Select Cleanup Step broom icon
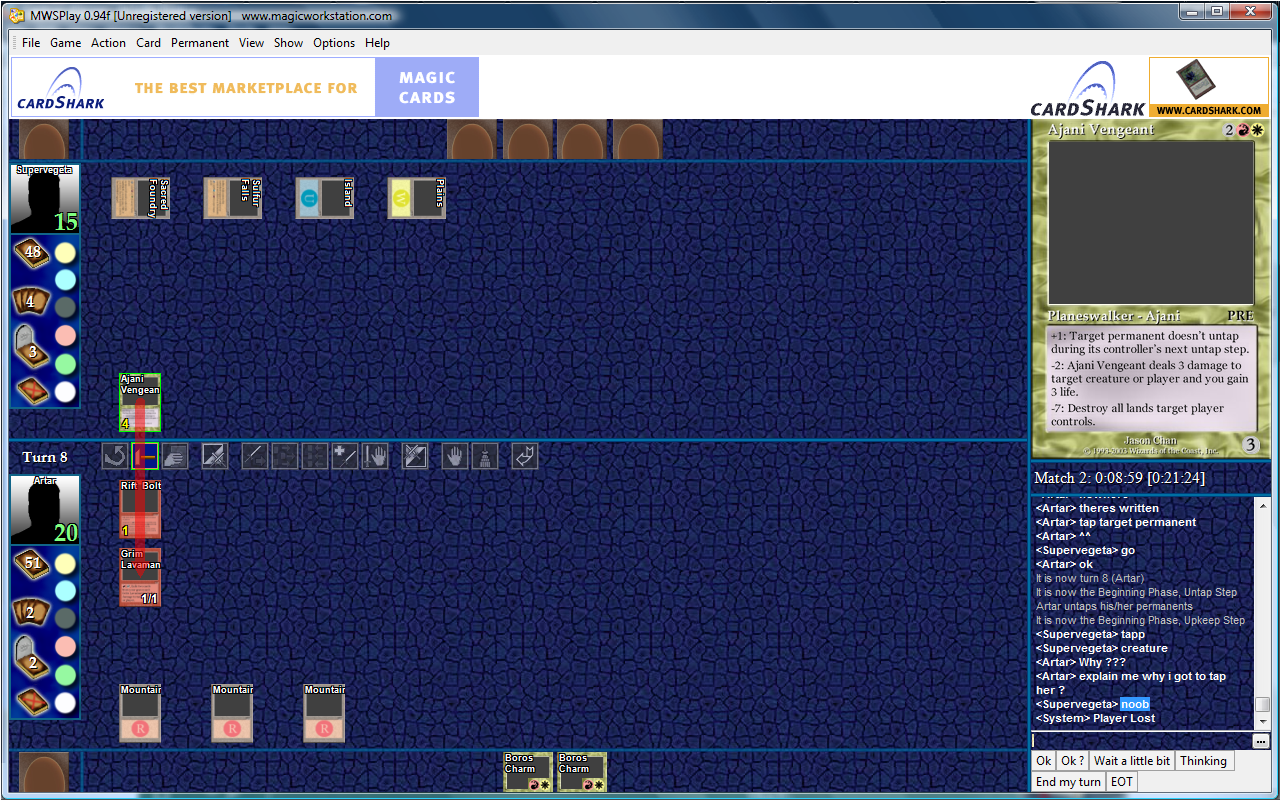Screen dimensions: 1280x800 tap(485, 457)
